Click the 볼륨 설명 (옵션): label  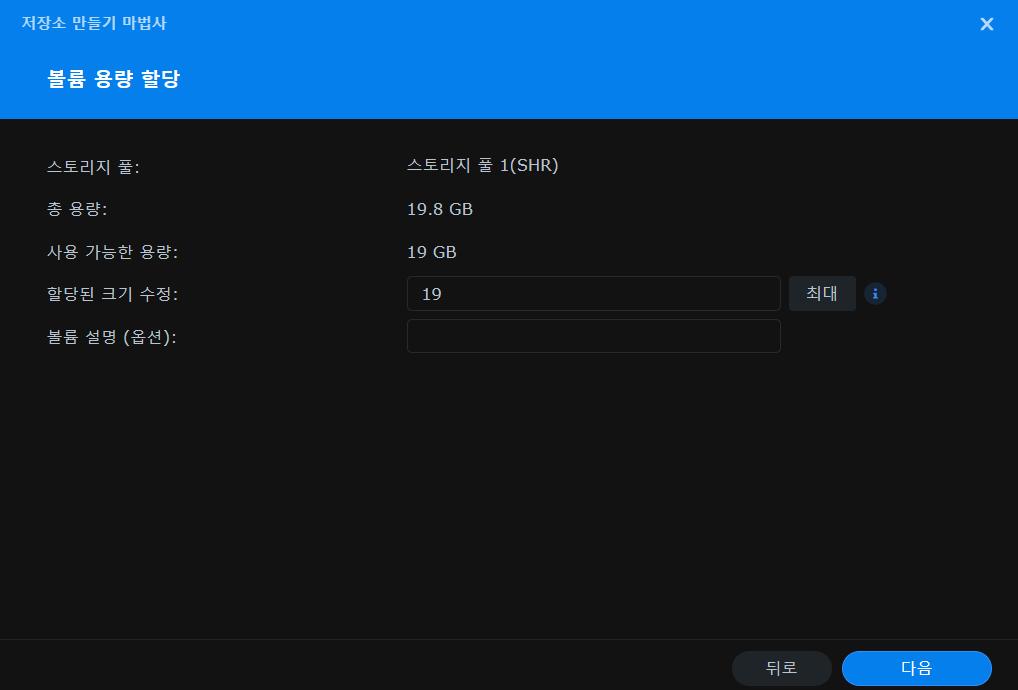pos(111,338)
